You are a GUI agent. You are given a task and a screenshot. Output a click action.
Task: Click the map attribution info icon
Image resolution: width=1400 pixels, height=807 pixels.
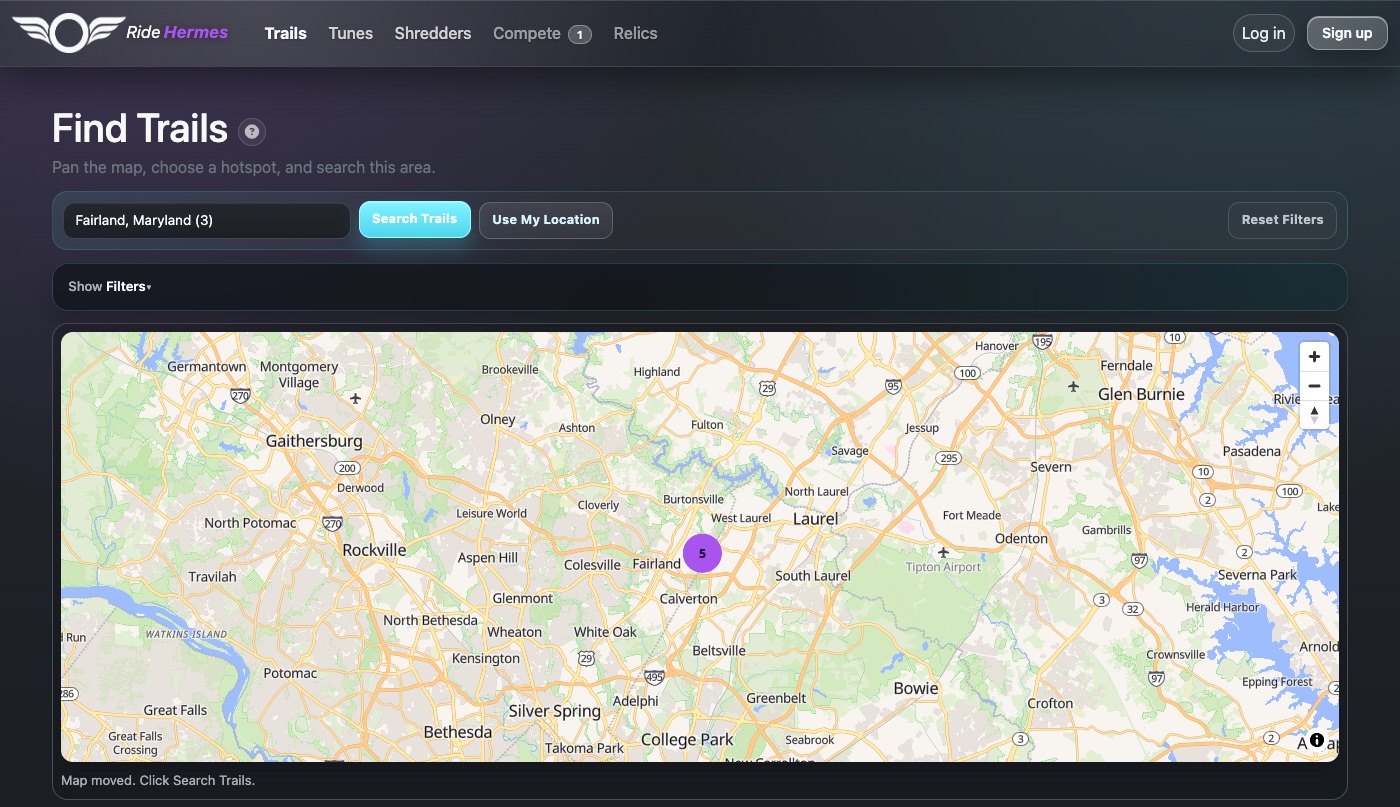click(1316, 740)
